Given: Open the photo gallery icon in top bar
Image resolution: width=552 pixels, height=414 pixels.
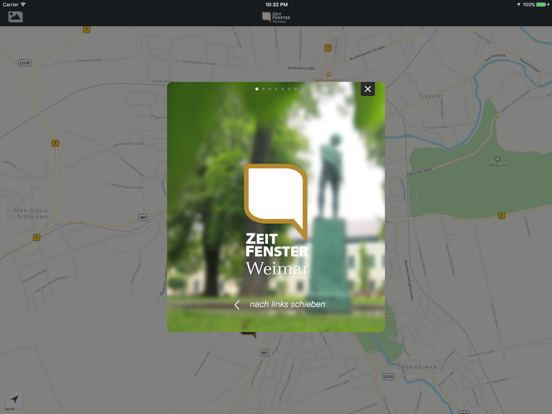Looking at the screenshot, I should (x=15, y=17).
